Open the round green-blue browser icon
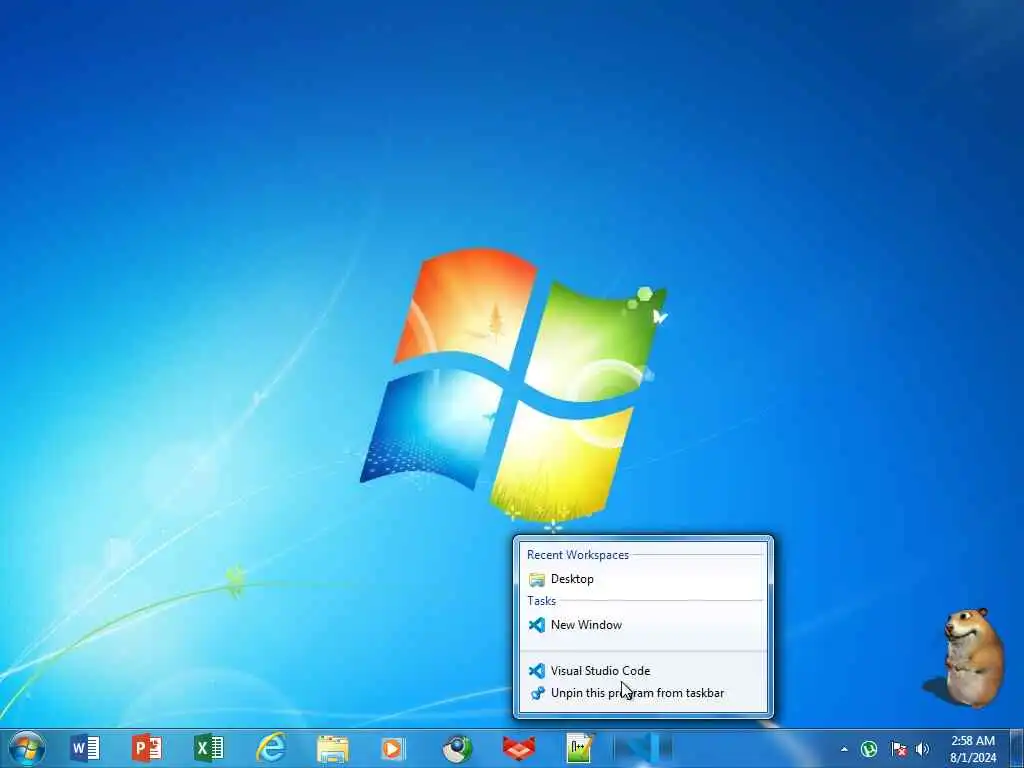This screenshot has height=768, width=1024. coord(457,748)
